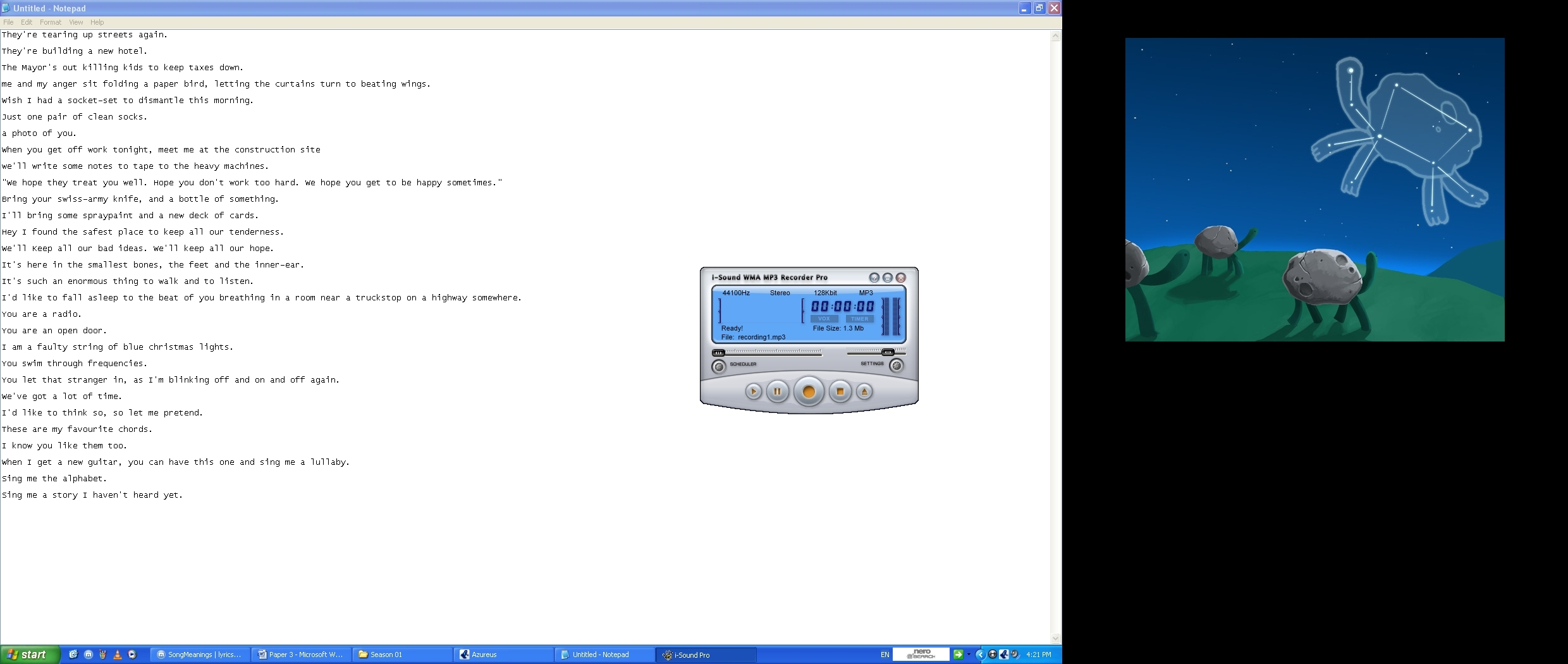Screen dimensions: 1568x664
Task: Click the i-Sound help question mark icon
Action: (x=874, y=278)
